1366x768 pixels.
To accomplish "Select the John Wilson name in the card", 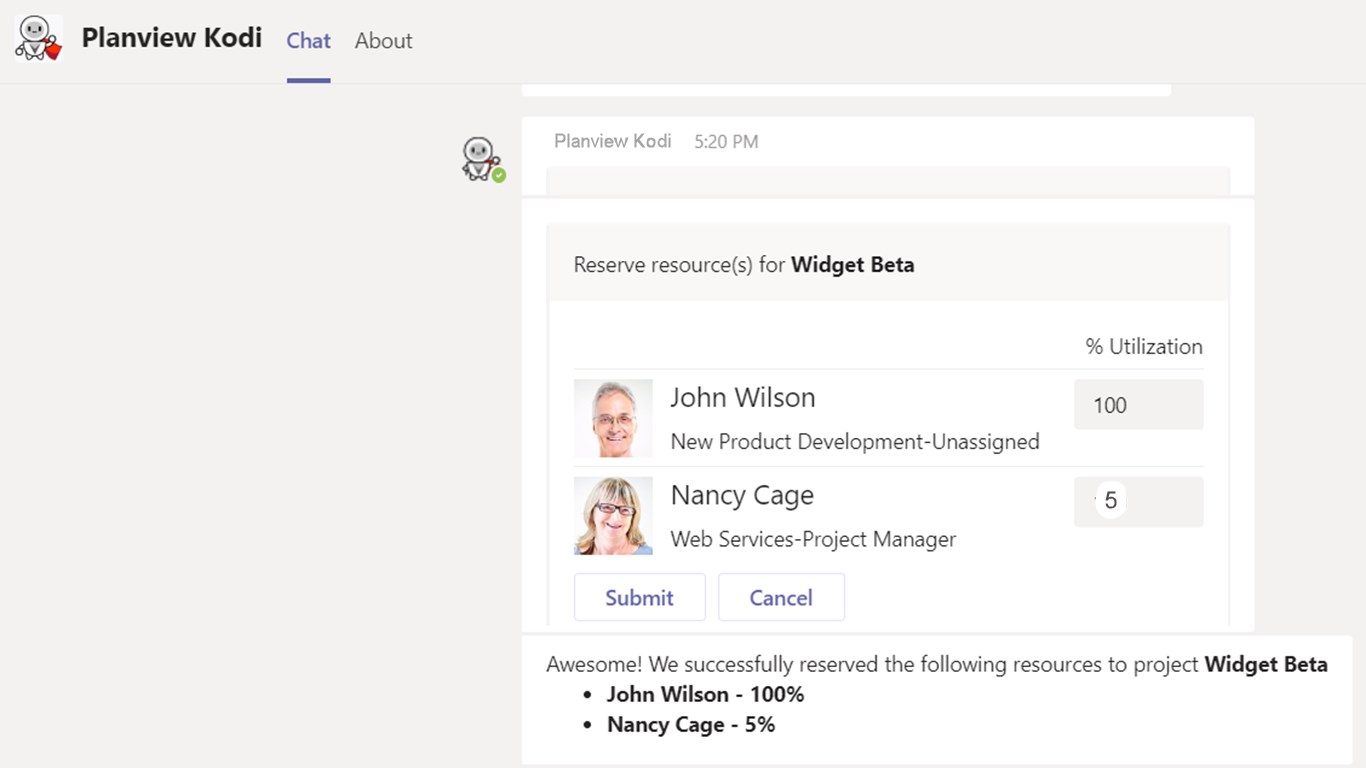I will click(742, 398).
